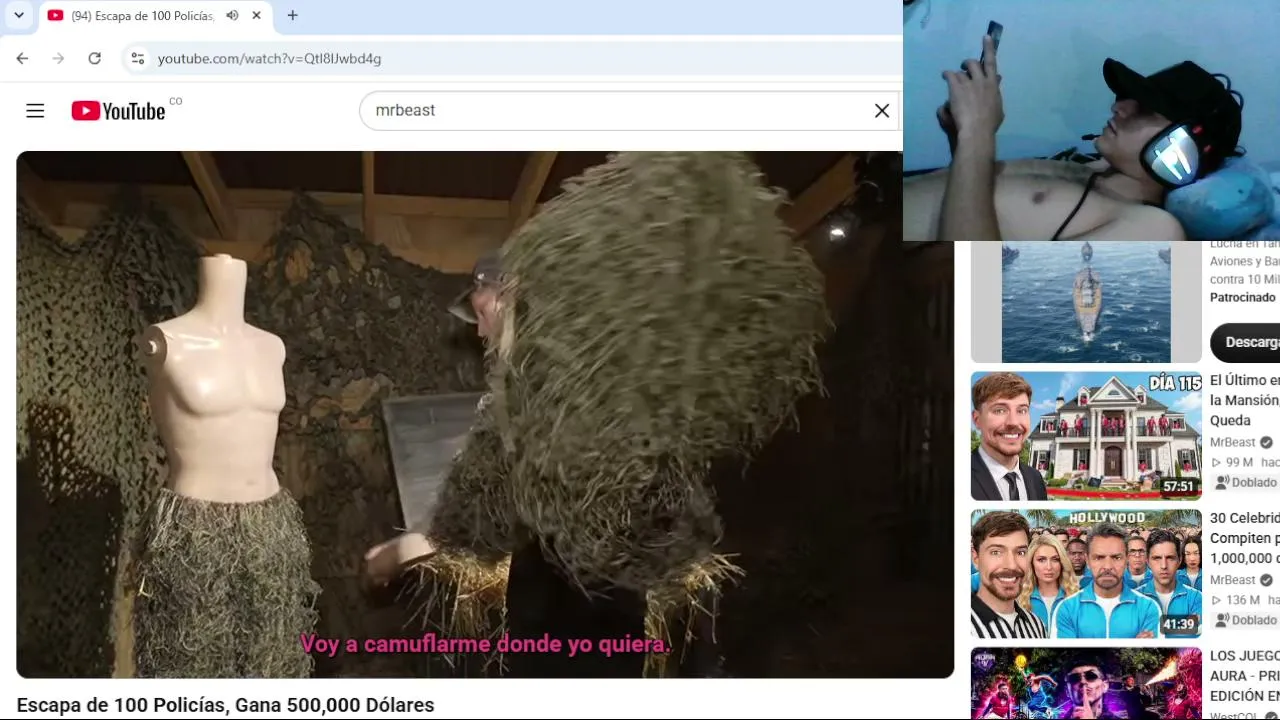This screenshot has height=720, width=1280.
Task: Pause the playing video in the player
Action: point(485,414)
